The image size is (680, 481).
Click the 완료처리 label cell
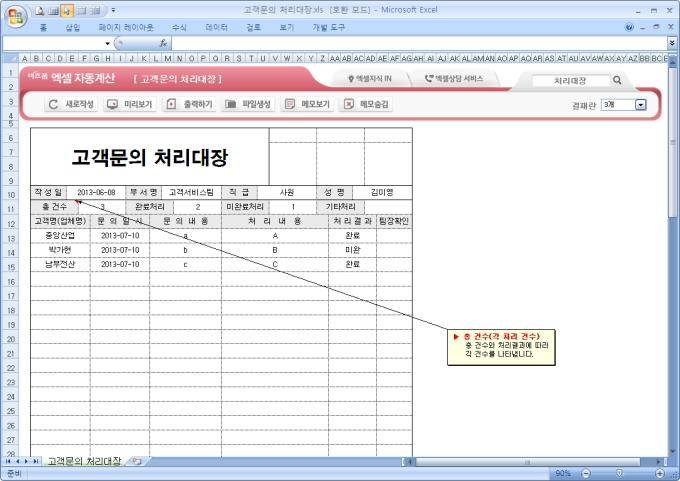coord(150,207)
